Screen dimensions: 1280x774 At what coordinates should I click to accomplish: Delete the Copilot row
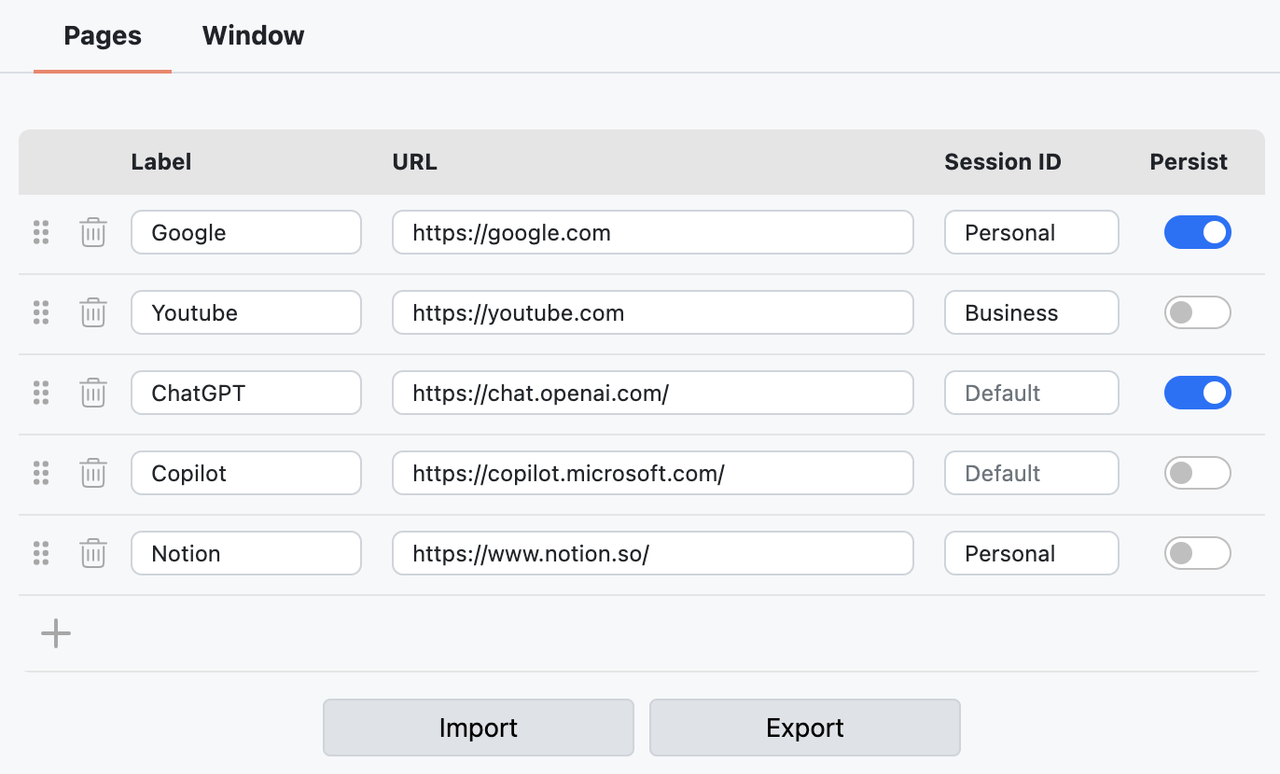tap(93, 473)
